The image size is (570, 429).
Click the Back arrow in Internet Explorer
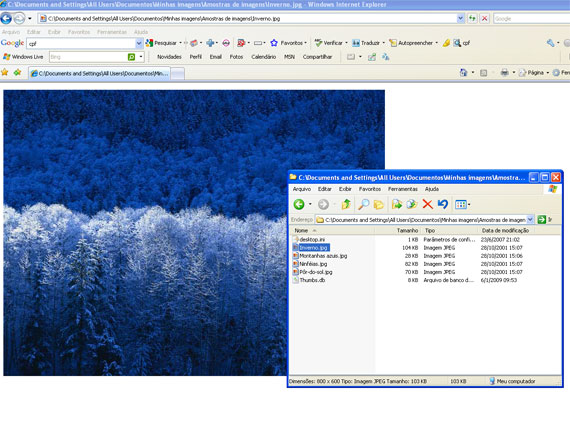click(x=6, y=18)
